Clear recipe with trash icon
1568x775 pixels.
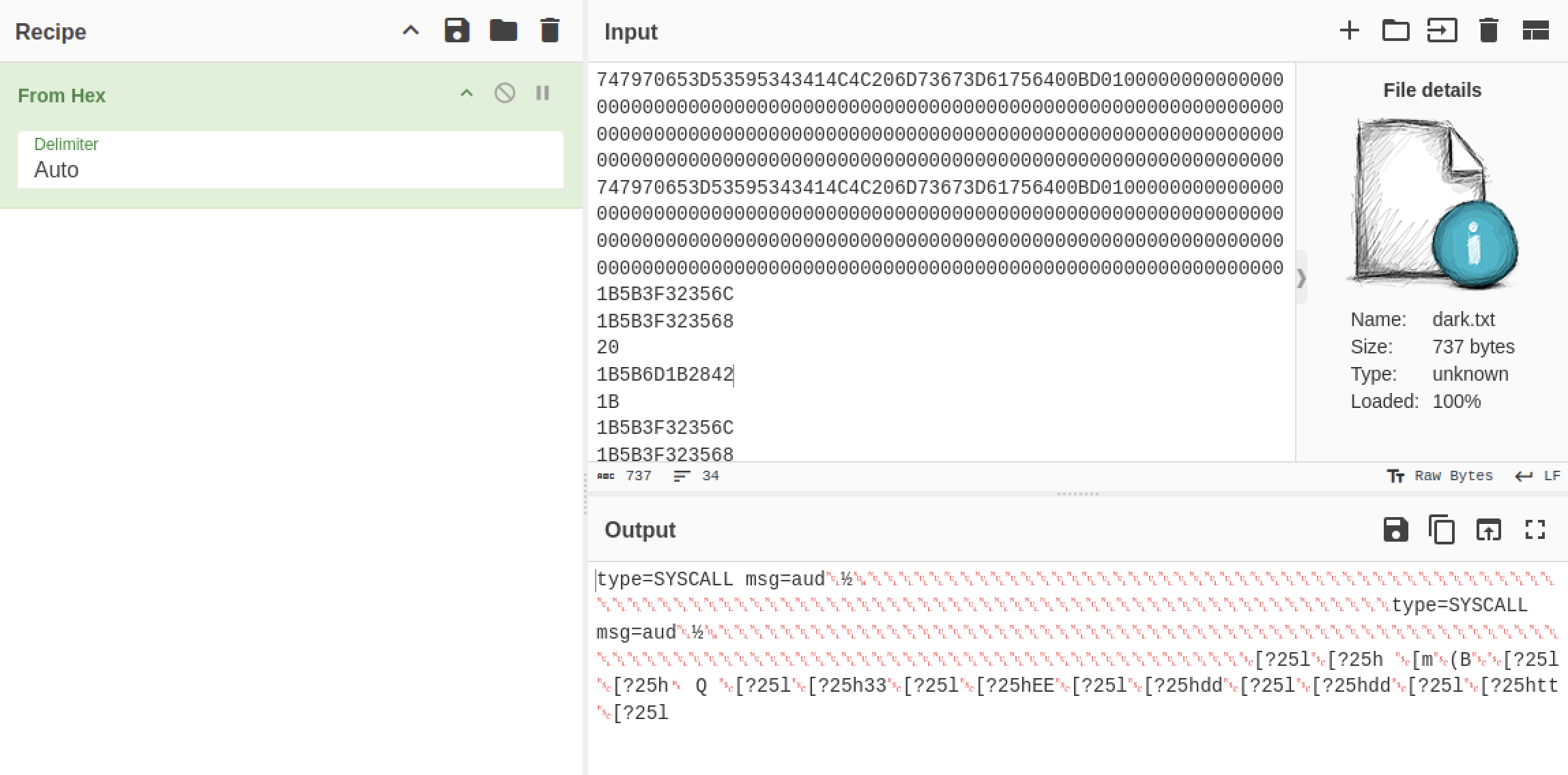coord(549,31)
